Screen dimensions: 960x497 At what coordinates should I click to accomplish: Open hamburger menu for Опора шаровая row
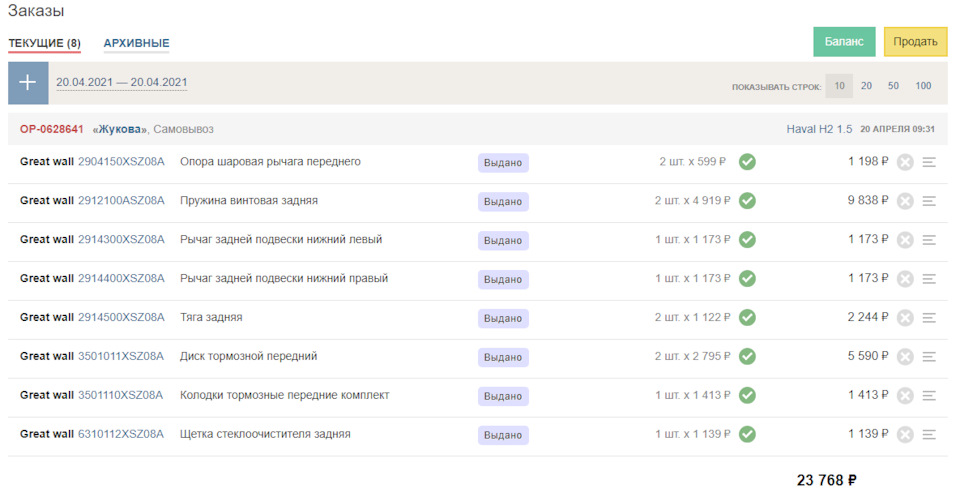pyautogui.click(x=929, y=162)
